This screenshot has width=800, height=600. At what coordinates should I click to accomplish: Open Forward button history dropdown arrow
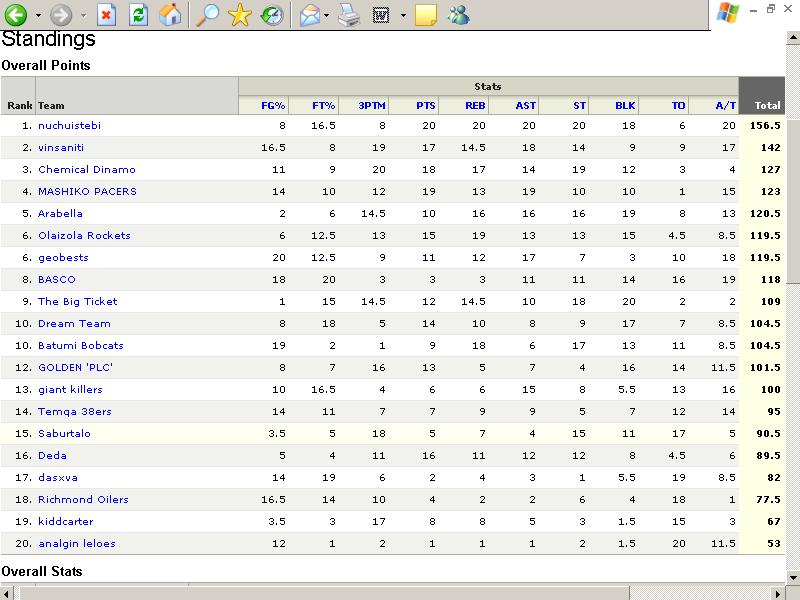pos(83,15)
